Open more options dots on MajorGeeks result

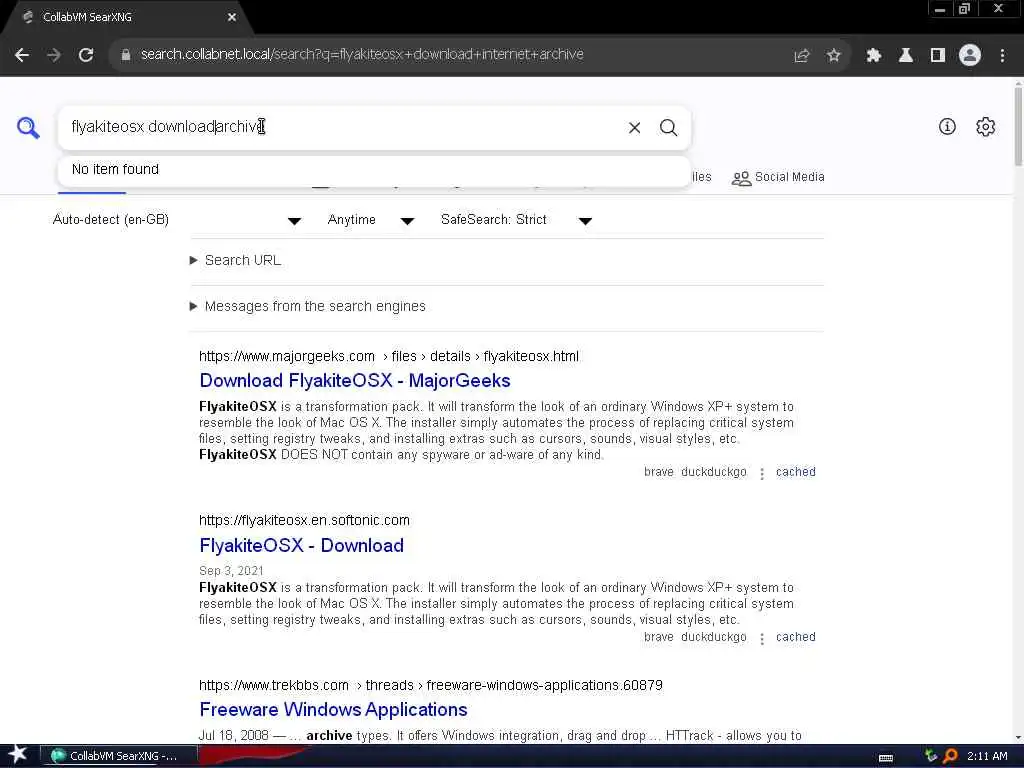tap(761, 473)
